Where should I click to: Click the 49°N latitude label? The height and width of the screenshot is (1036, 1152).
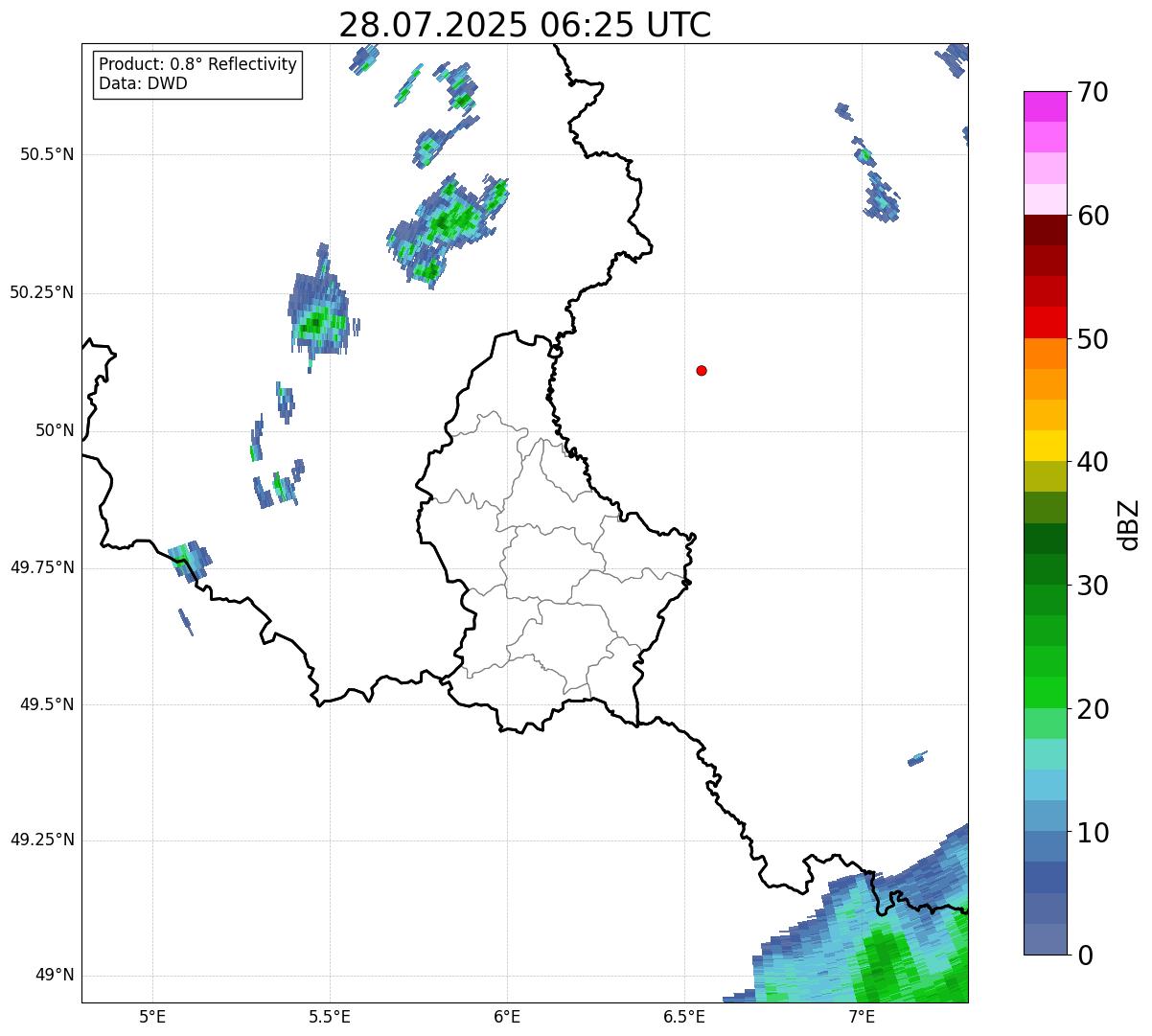coord(55,976)
